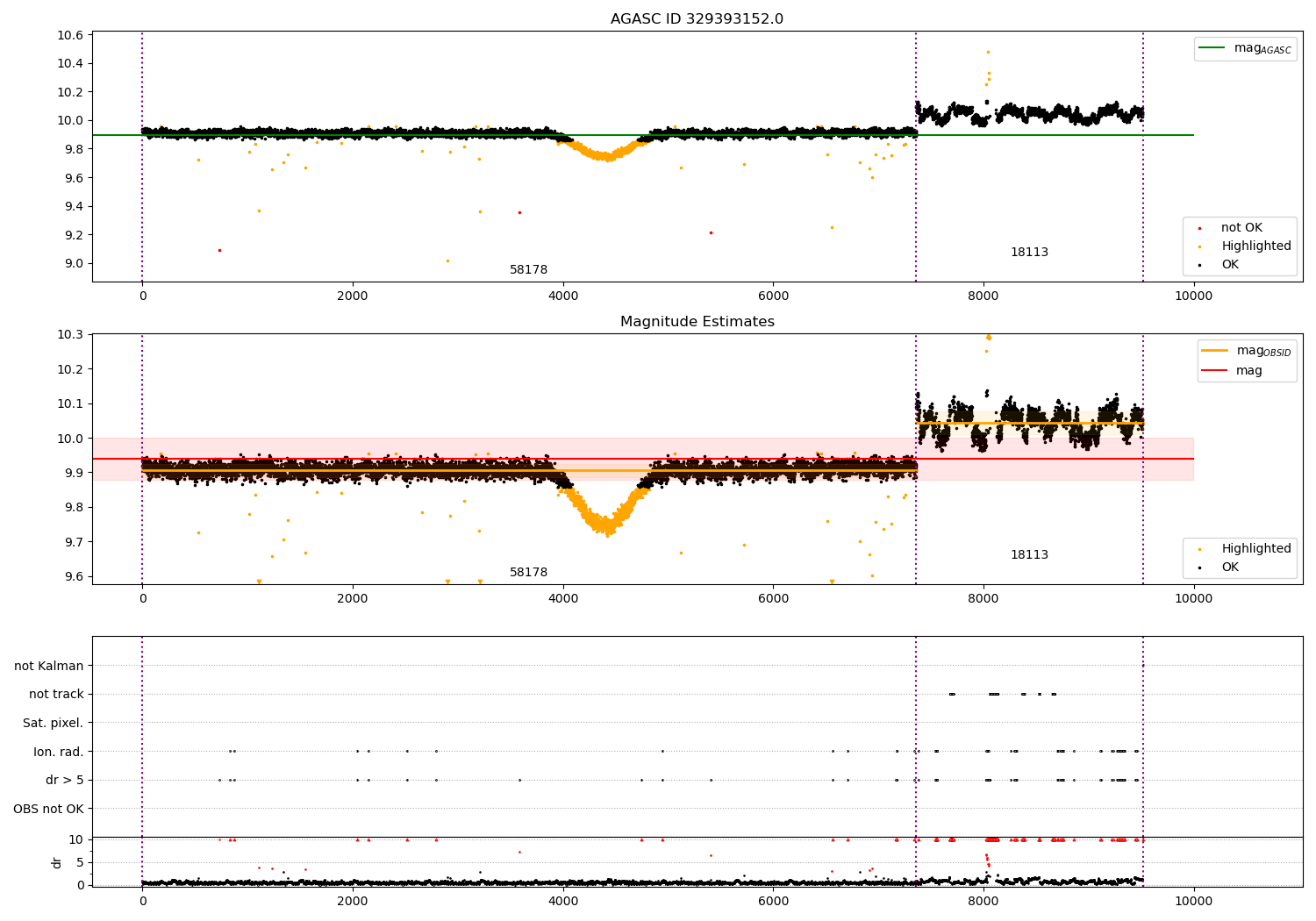Viewport: 1316px width, 921px height.
Task: Click the 'Sat. pixel.' row label
Action: 54,723
